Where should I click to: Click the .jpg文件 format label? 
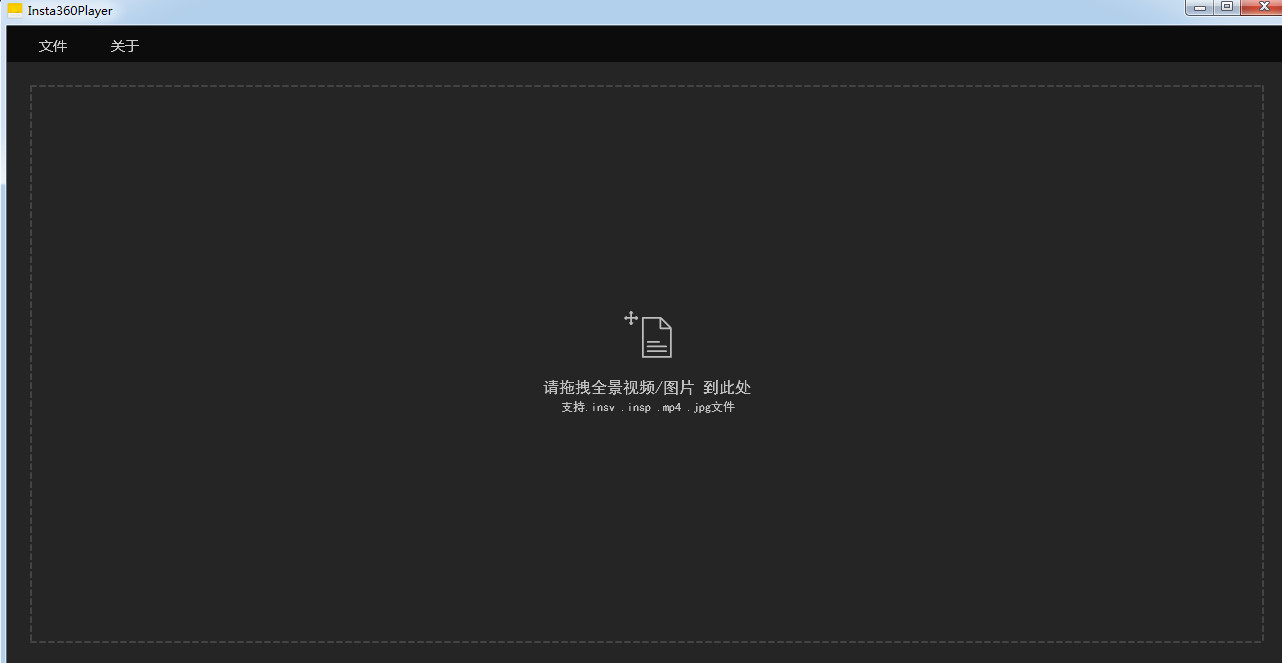715,407
